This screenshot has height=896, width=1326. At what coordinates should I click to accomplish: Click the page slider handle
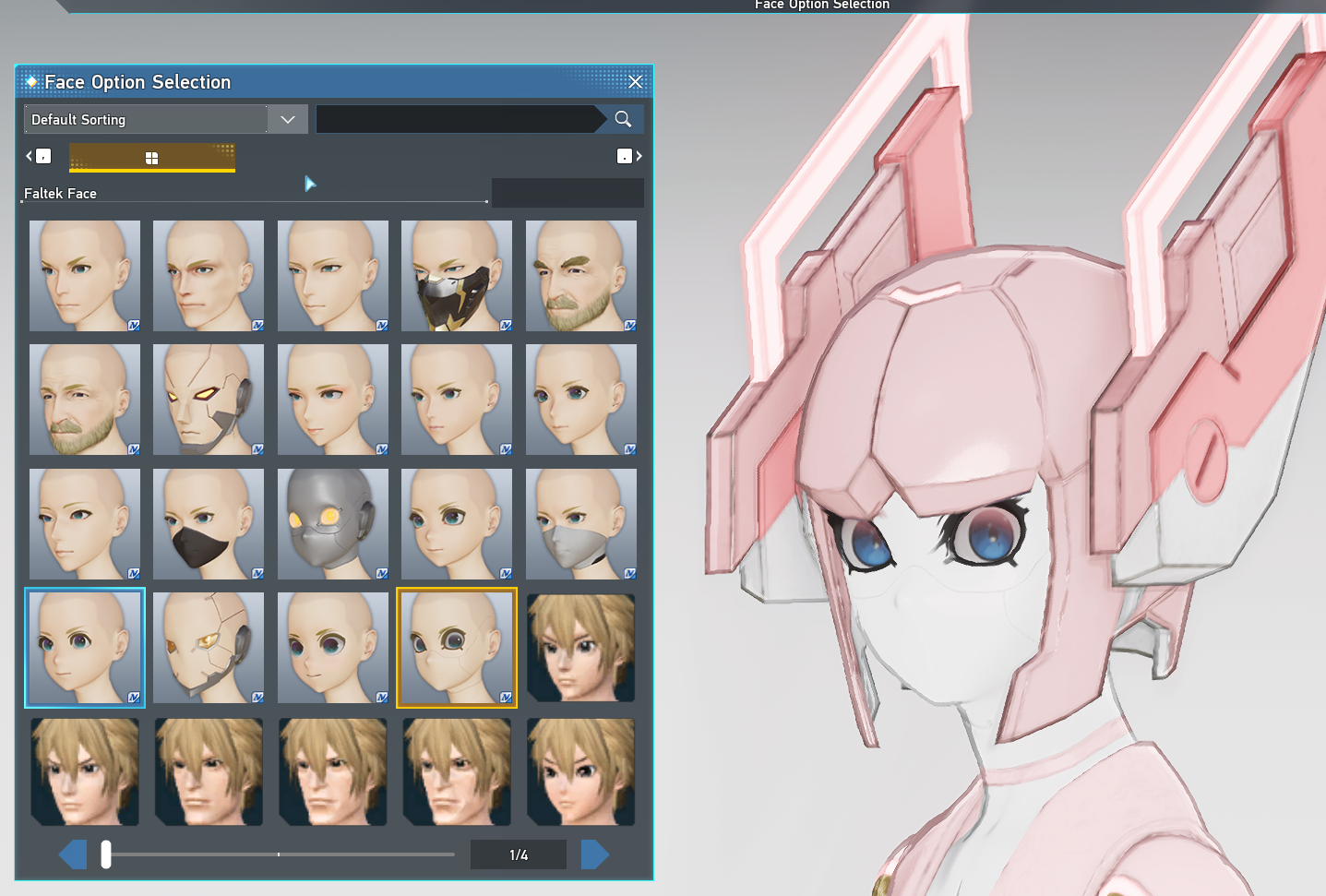click(x=106, y=854)
